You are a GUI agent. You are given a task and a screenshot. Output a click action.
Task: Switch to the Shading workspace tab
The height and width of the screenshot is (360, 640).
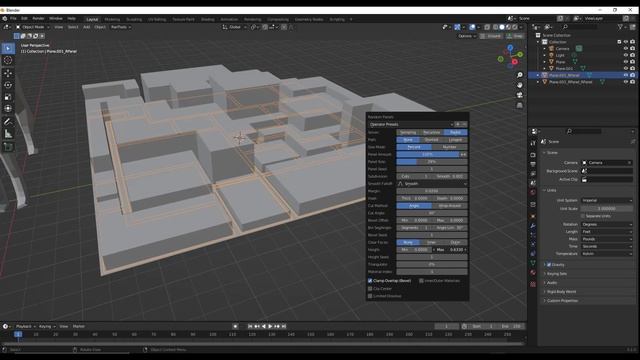207,19
